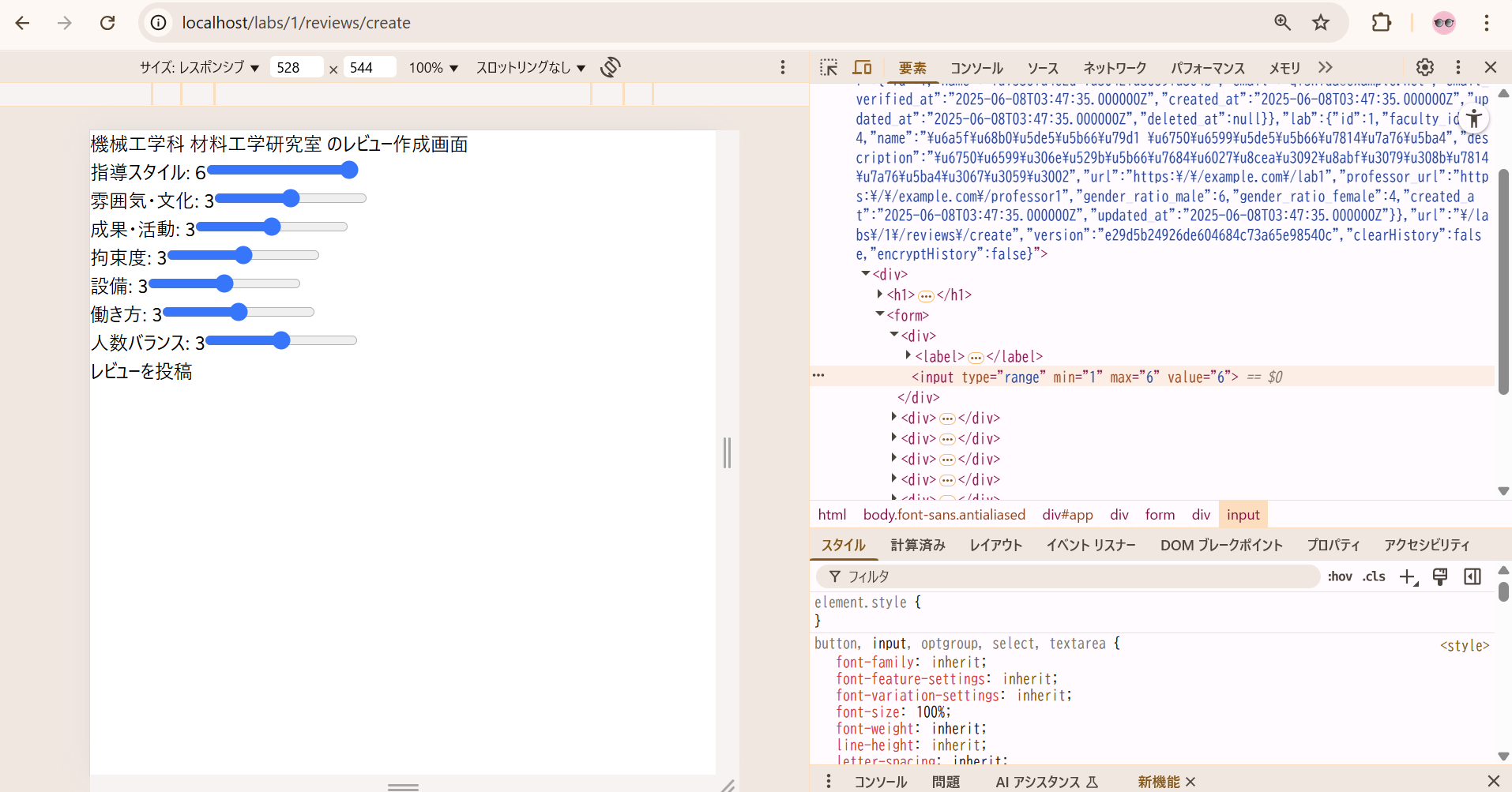Click the viewport width field 528
Viewport: 1512px width, 792px height.
click(296, 67)
